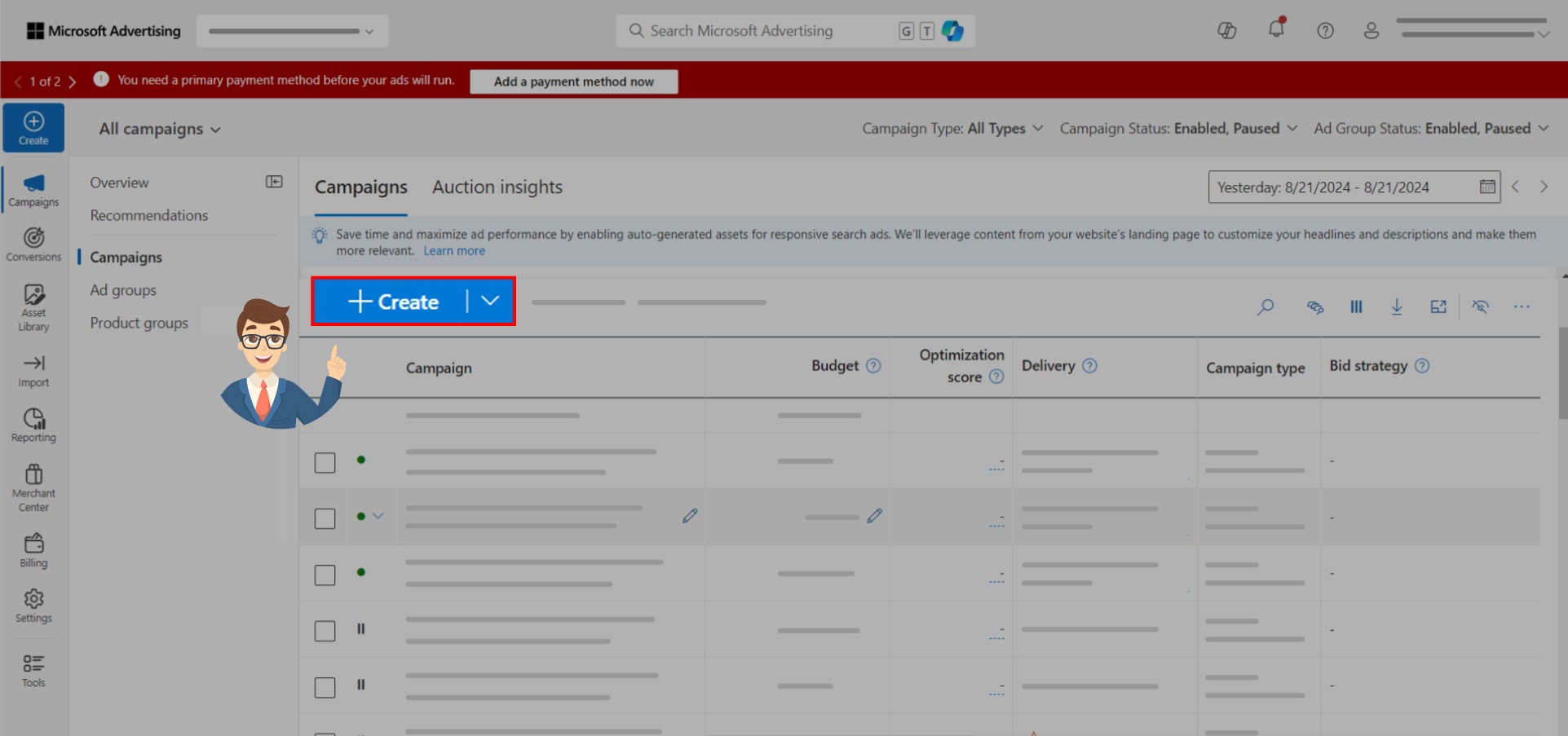
Task: Open Learn more about auto-generated assets
Action: click(453, 250)
